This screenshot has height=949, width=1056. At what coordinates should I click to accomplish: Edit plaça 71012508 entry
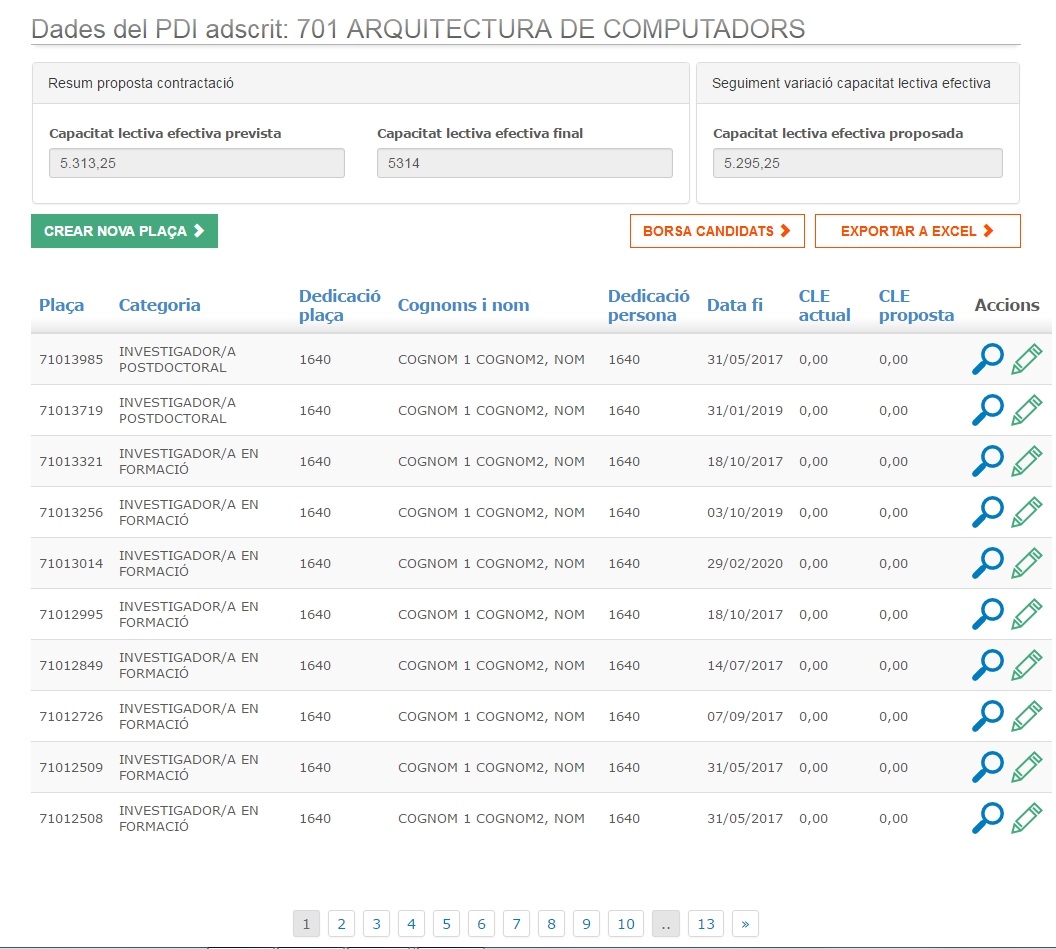click(1026, 818)
